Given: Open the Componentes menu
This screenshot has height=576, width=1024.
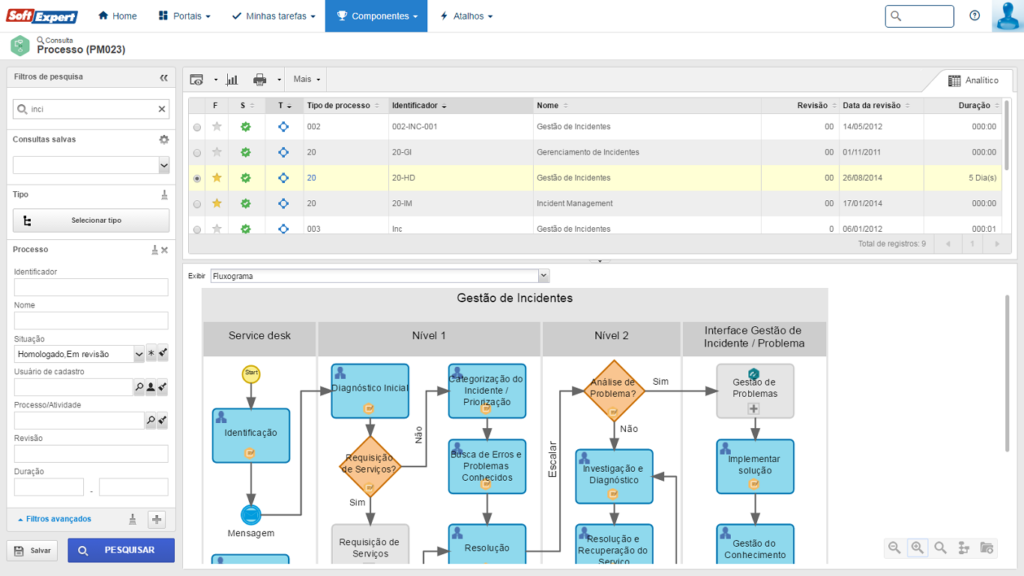Looking at the screenshot, I should tap(376, 16).
